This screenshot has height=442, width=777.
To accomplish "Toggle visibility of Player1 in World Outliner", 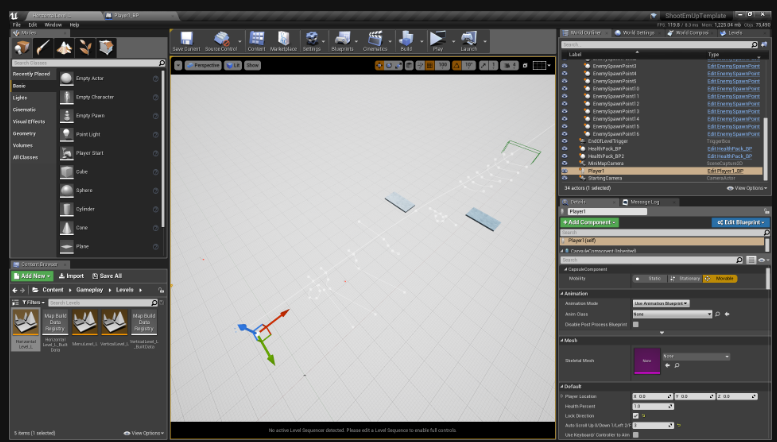I will pyautogui.click(x=564, y=171).
